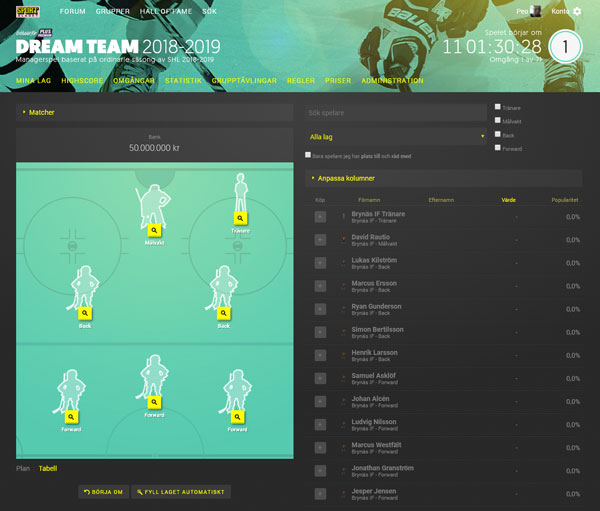The image size is (600, 511).
Task: Add Marcus Ersson with plus button
Action: pos(320,286)
